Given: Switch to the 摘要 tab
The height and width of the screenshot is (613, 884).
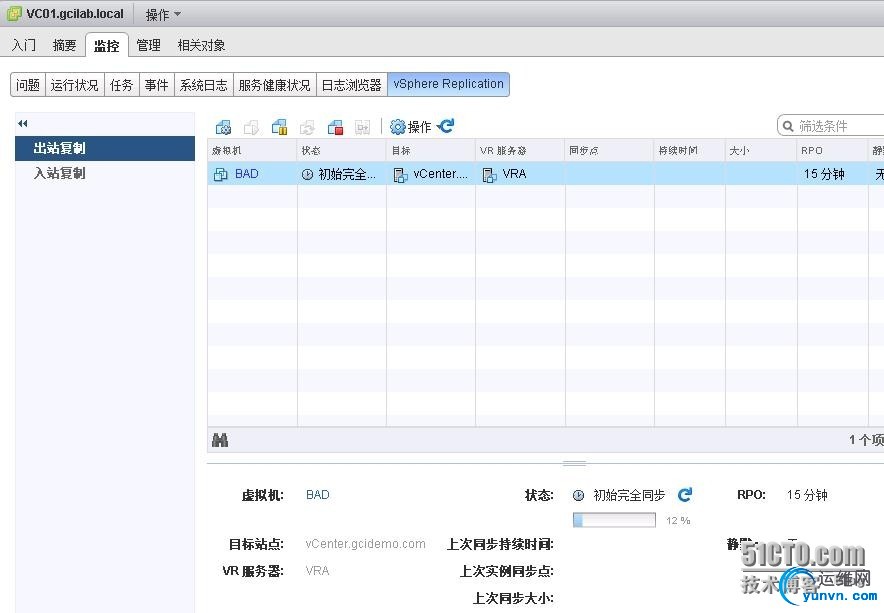Looking at the screenshot, I should [64, 45].
